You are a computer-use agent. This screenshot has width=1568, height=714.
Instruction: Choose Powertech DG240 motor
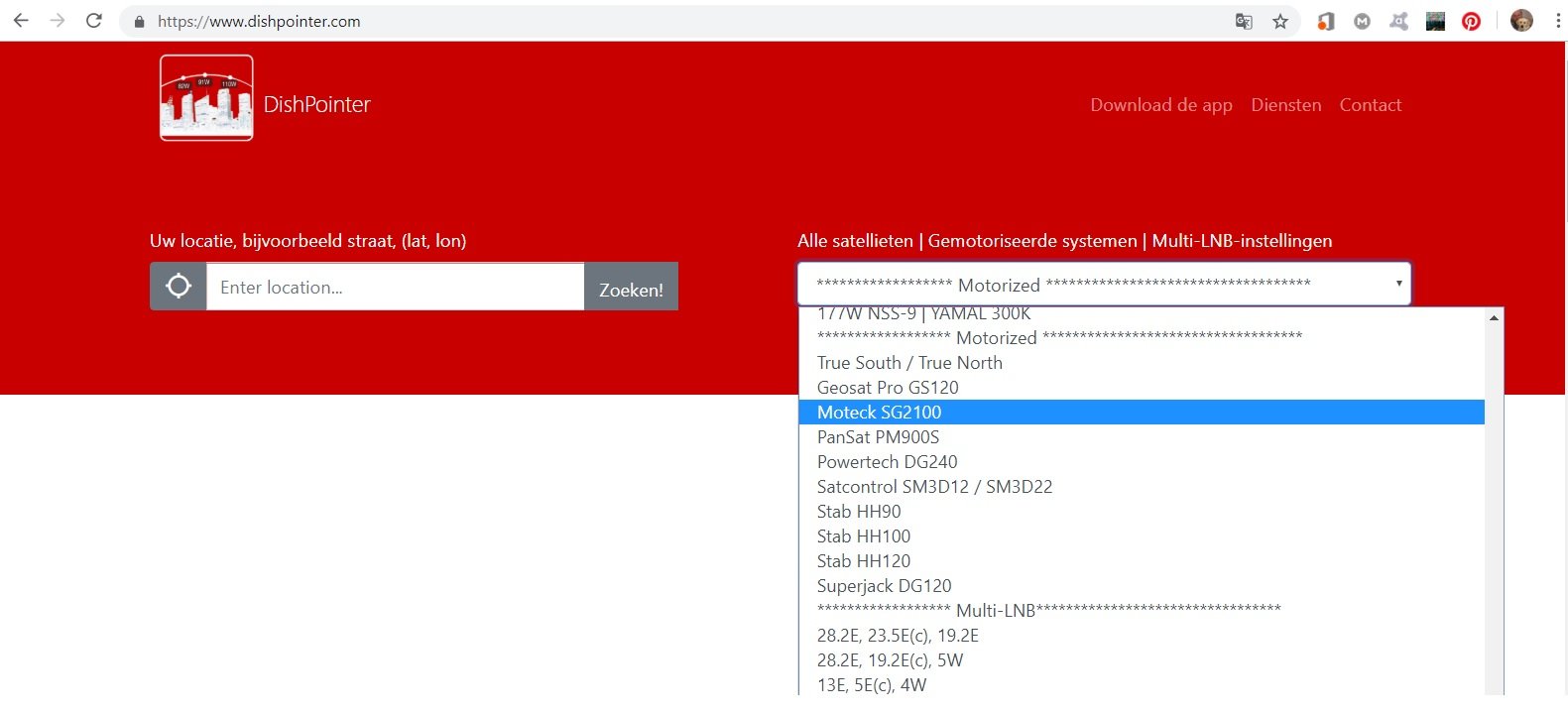[x=1142, y=462]
